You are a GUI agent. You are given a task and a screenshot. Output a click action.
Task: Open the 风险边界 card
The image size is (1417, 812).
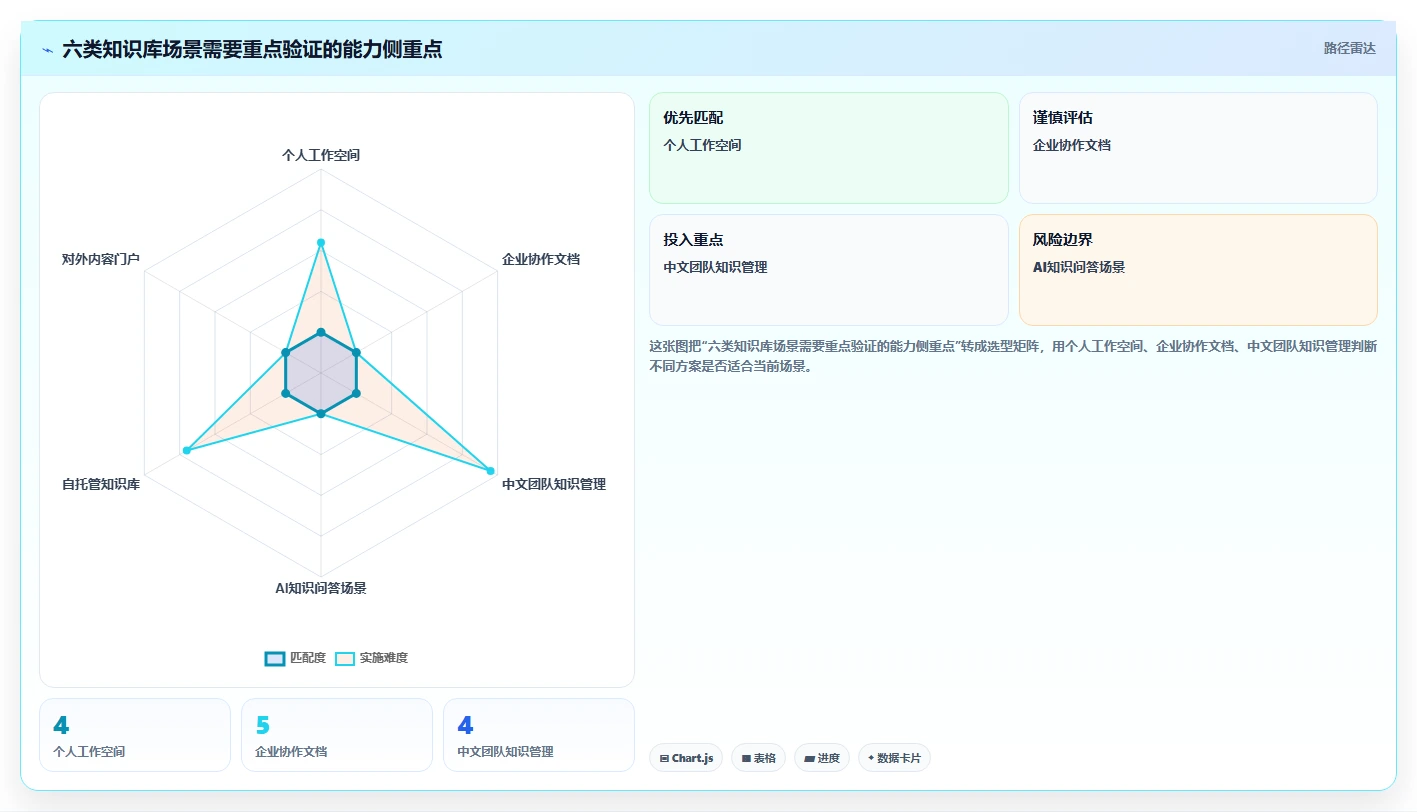pyautogui.click(x=1198, y=270)
